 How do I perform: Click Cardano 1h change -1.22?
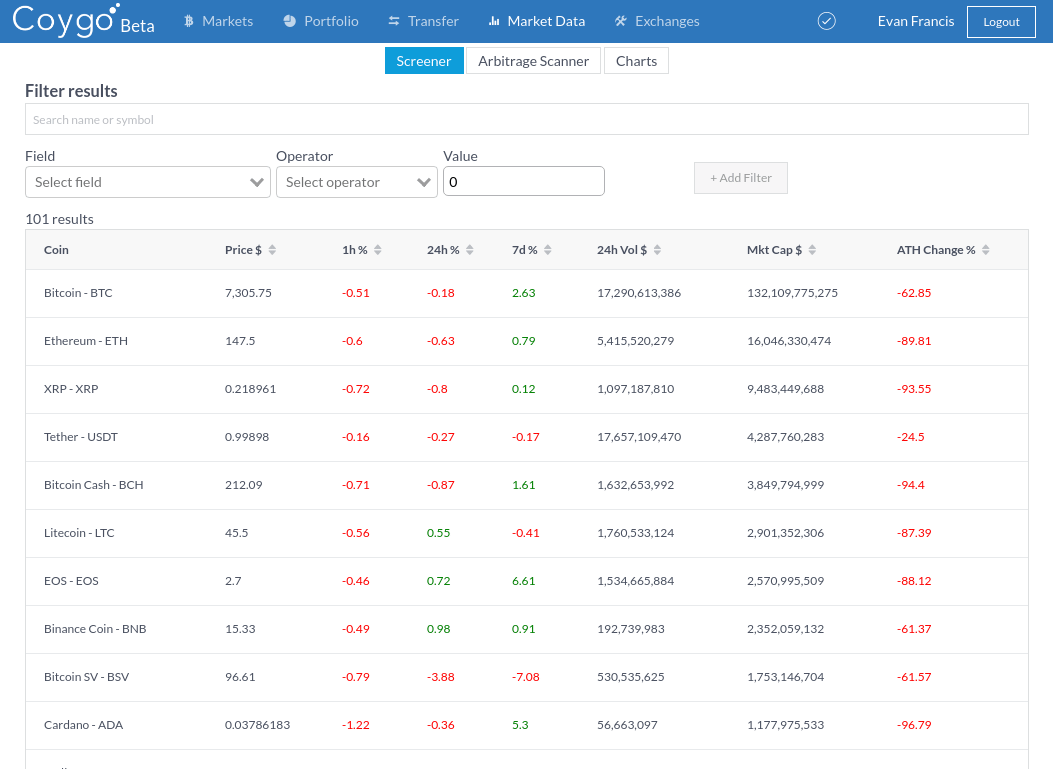[x=355, y=725]
